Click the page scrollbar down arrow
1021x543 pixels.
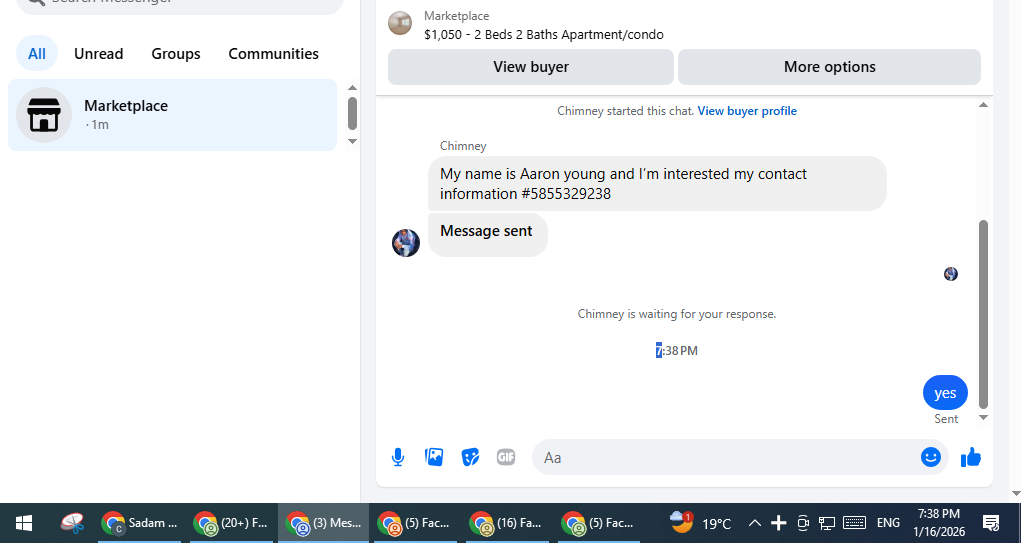(x=1015, y=494)
